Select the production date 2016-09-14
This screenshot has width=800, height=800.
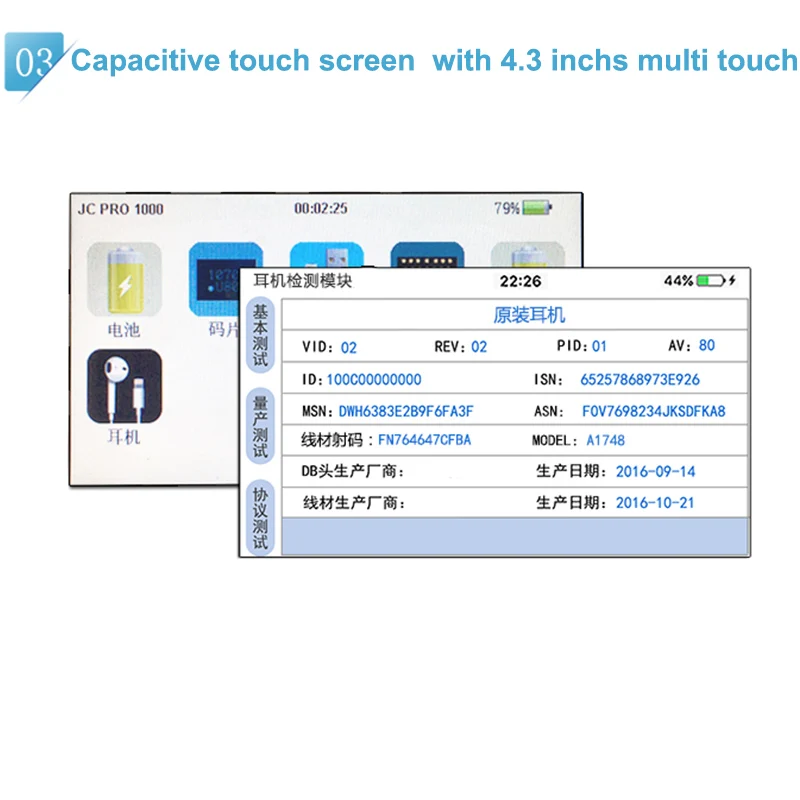click(656, 471)
